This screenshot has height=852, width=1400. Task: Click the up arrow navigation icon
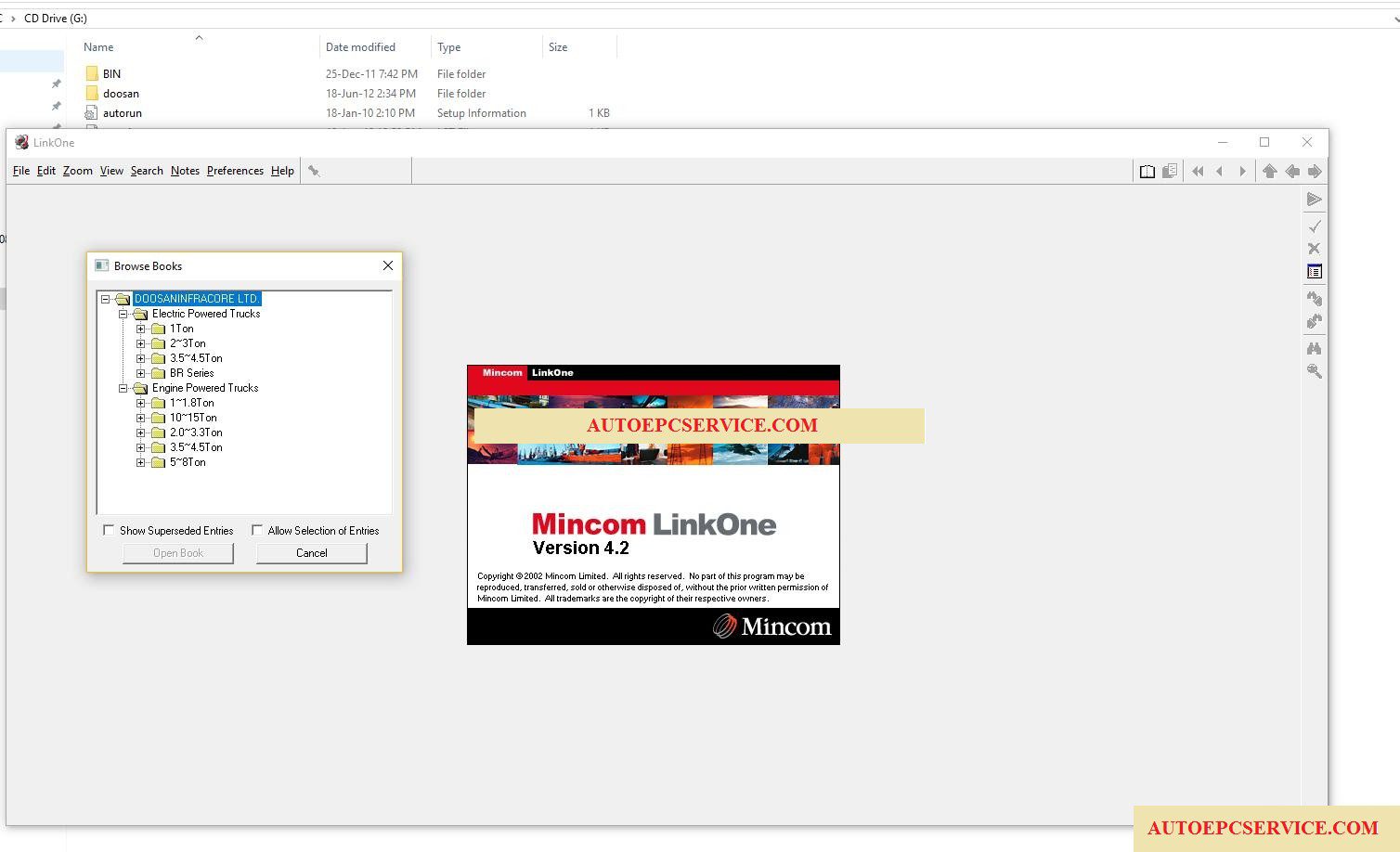pyautogui.click(x=1269, y=172)
